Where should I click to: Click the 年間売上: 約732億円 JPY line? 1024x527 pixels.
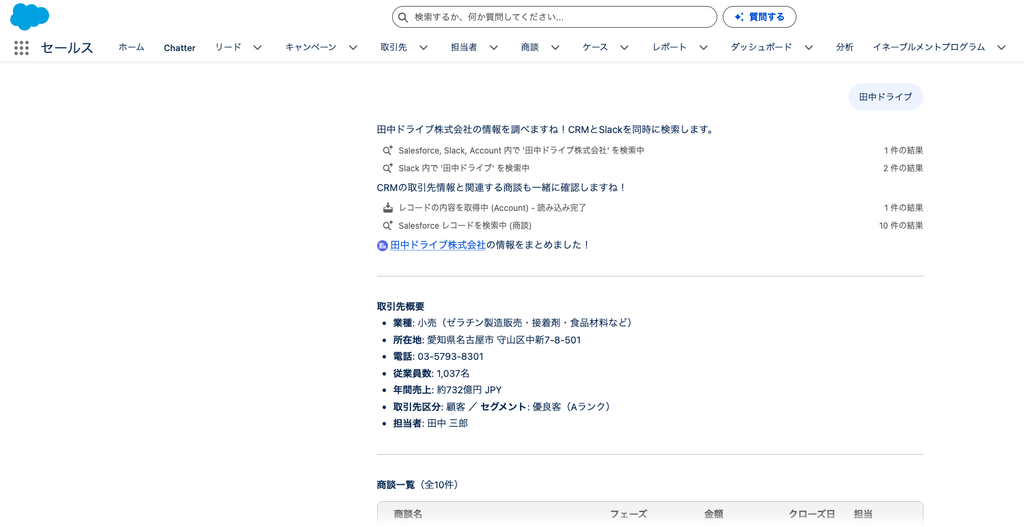click(x=447, y=391)
